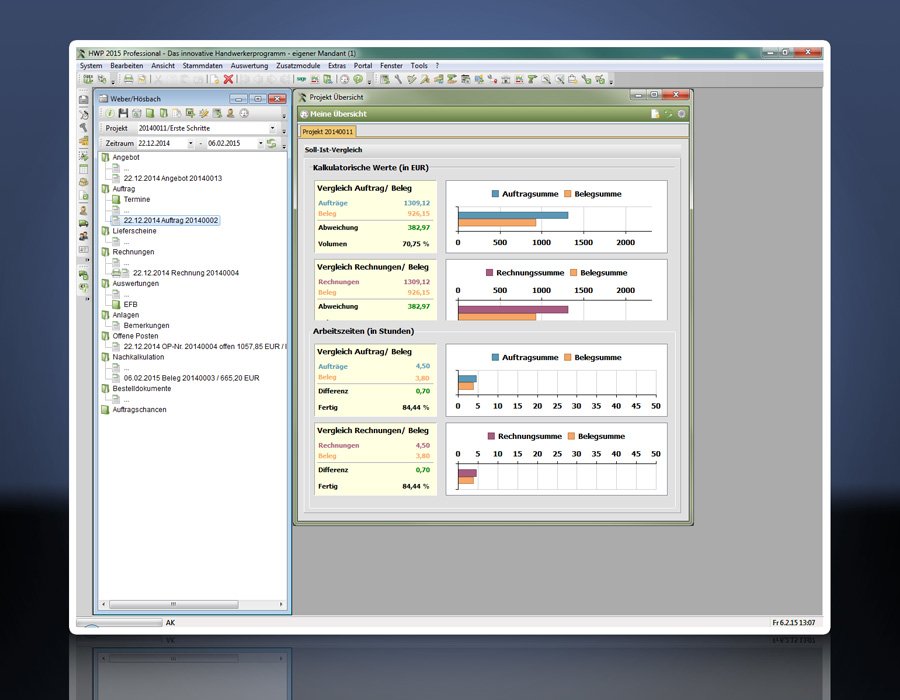Click the green refresh arrows beside Zeitraum dates
Image resolution: width=900 pixels, height=700 pixels.
272,144
